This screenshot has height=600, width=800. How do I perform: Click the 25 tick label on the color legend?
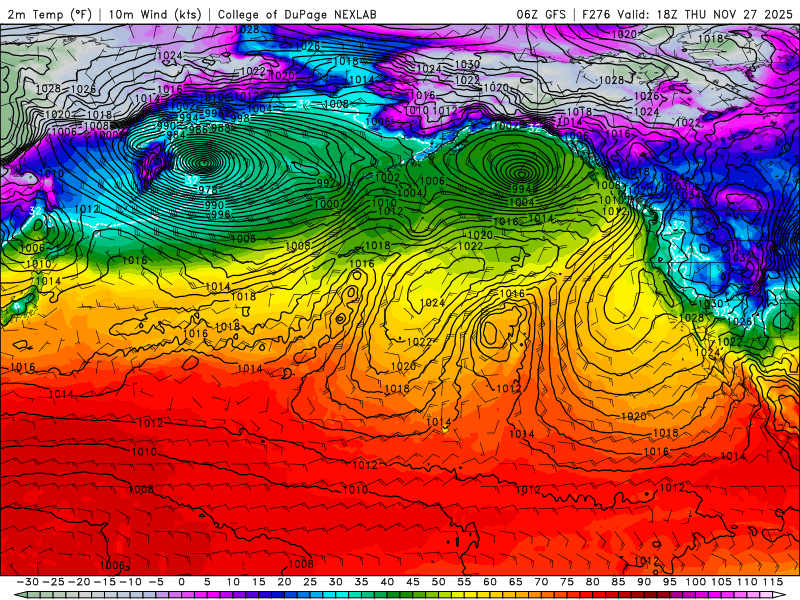coord(310,582)
